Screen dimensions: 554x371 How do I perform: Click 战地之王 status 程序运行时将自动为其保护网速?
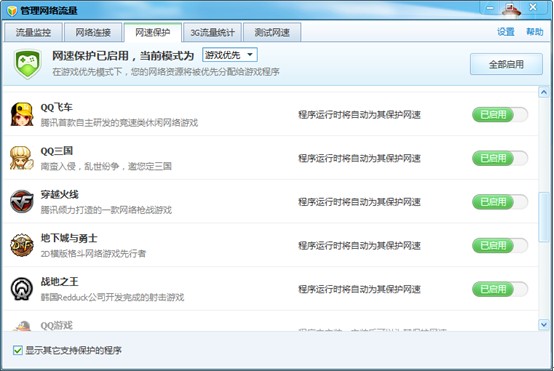tap(359, 289)
